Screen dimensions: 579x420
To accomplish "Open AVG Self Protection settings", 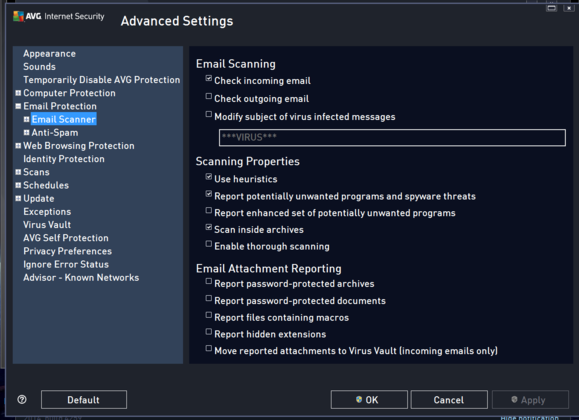I will click(x=66, y=238).
